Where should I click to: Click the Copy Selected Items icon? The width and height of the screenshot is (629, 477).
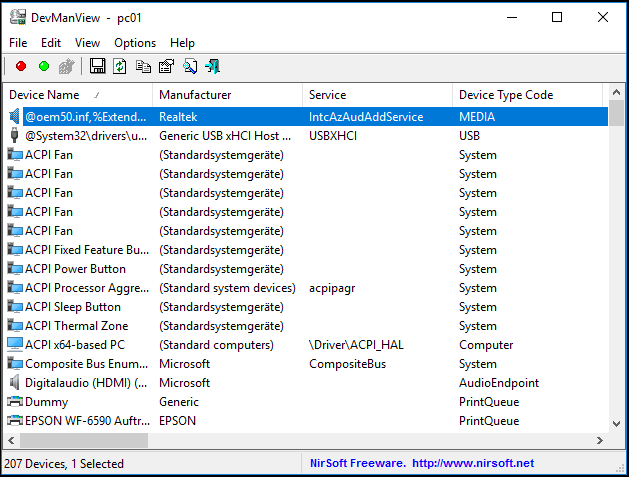pyautogui.click(x=143, y=67)
